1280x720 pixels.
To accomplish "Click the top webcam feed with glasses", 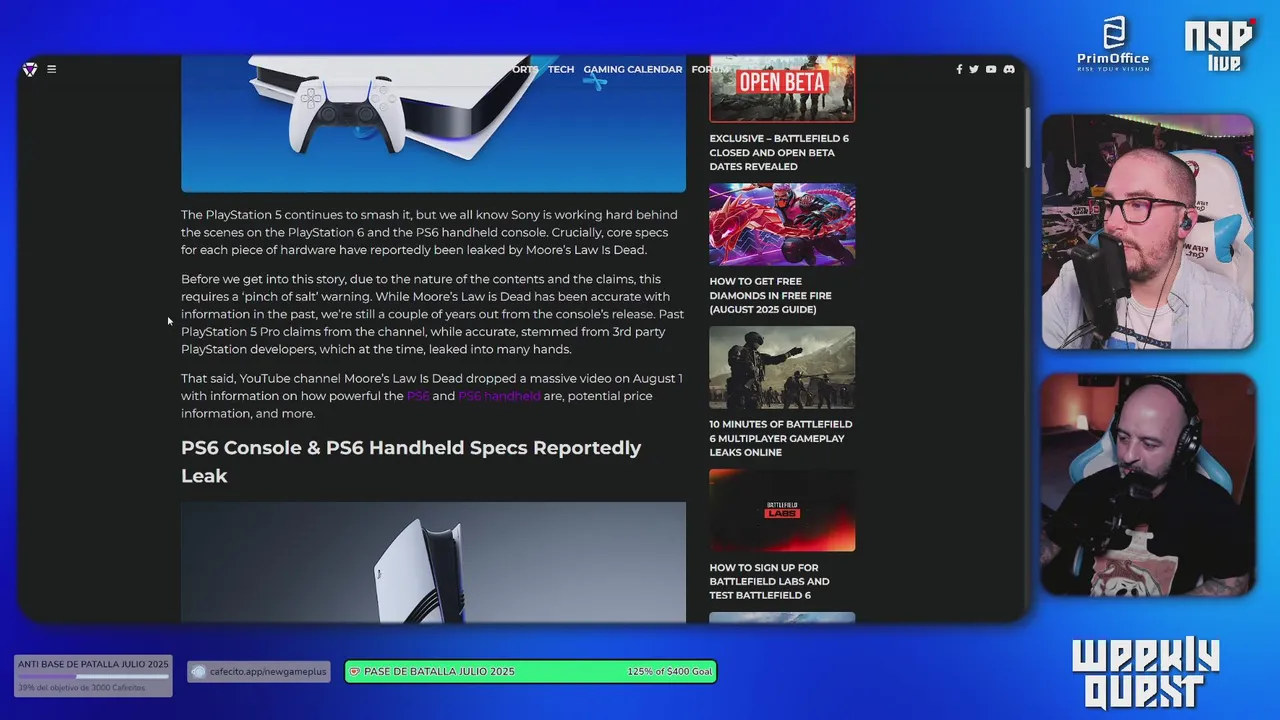I will click(x=1147, y=231).
